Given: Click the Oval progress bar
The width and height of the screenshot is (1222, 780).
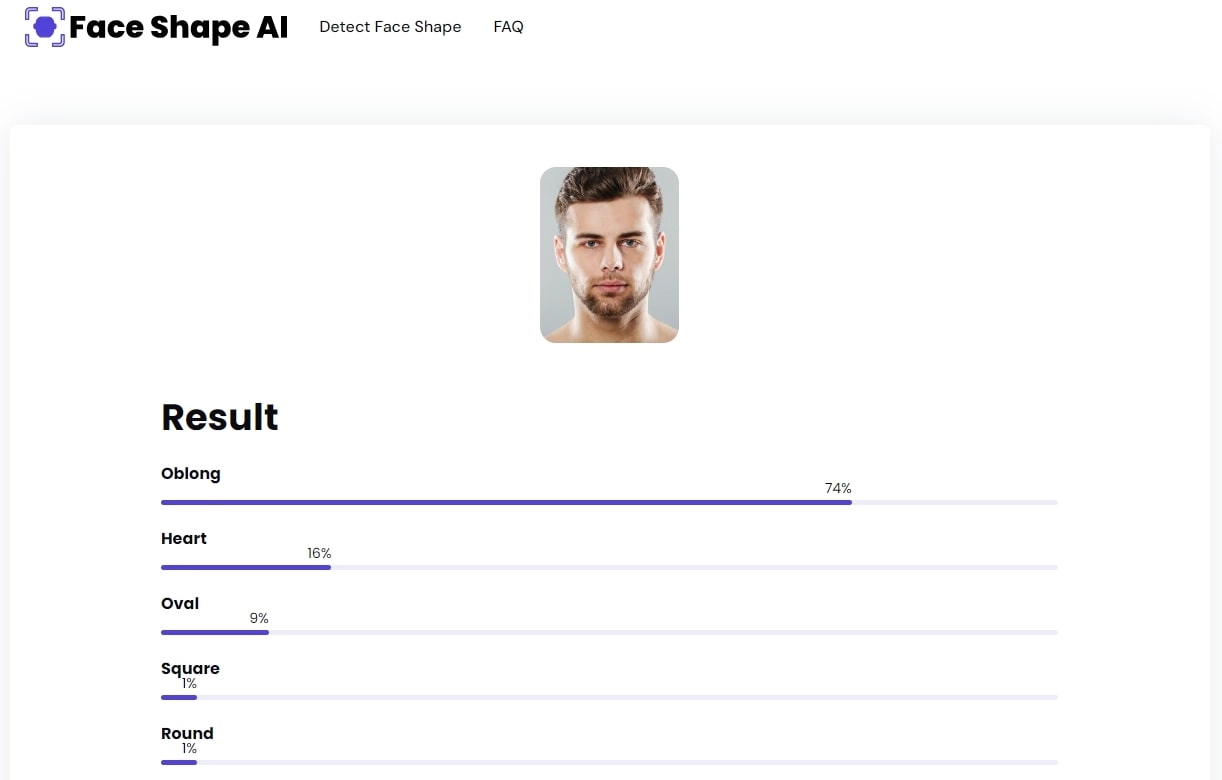Looking at the screenshot, I should (609, 632).
